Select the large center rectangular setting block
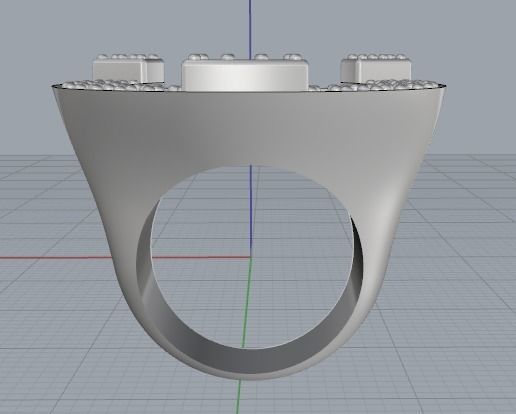 click(x=245, y=76)
